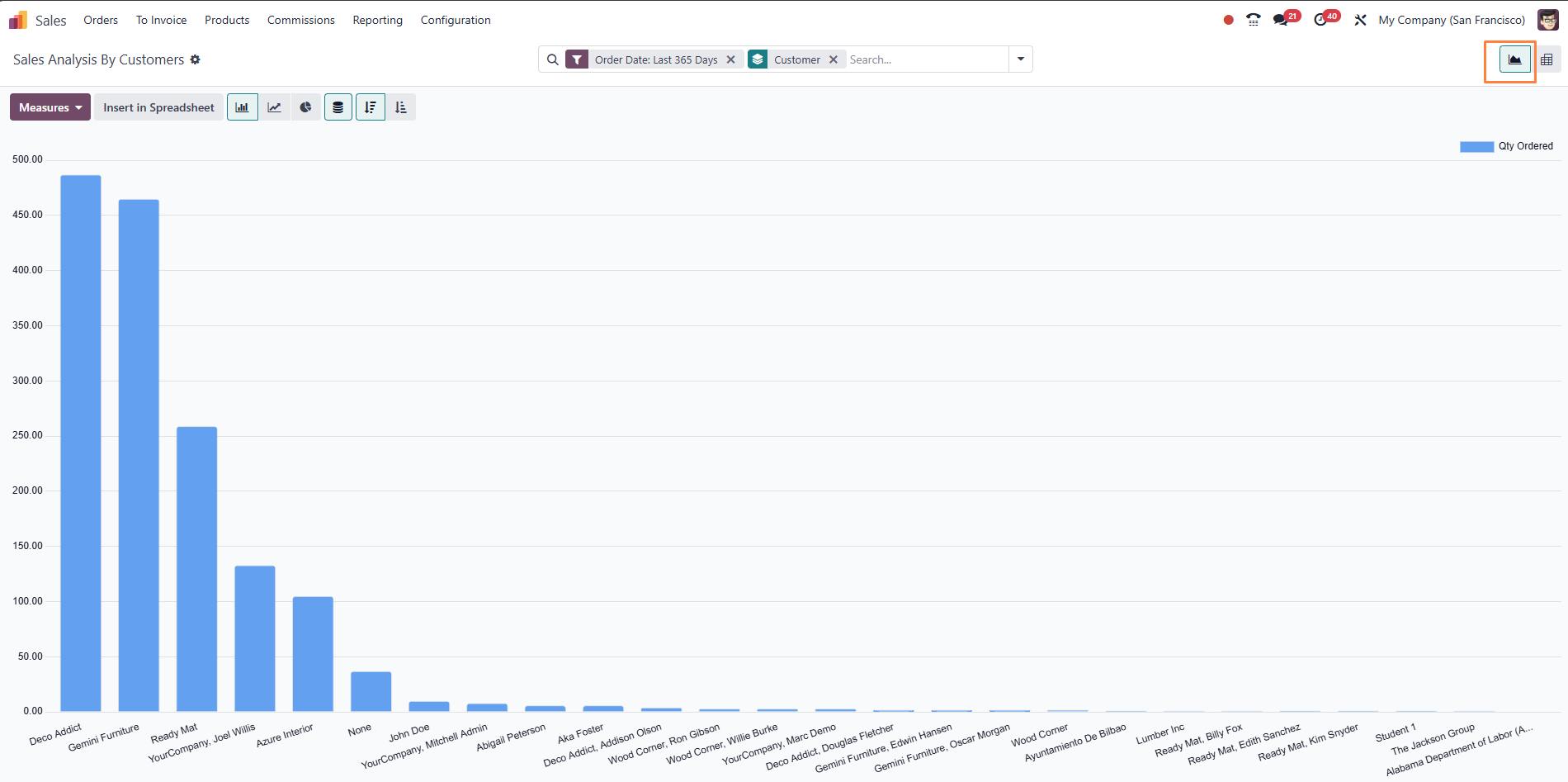This screenshot has width=1568, height=782.
Task: Expand the search options dropdown arrow
Action: pyautogui.click(x=1021, y=59)
